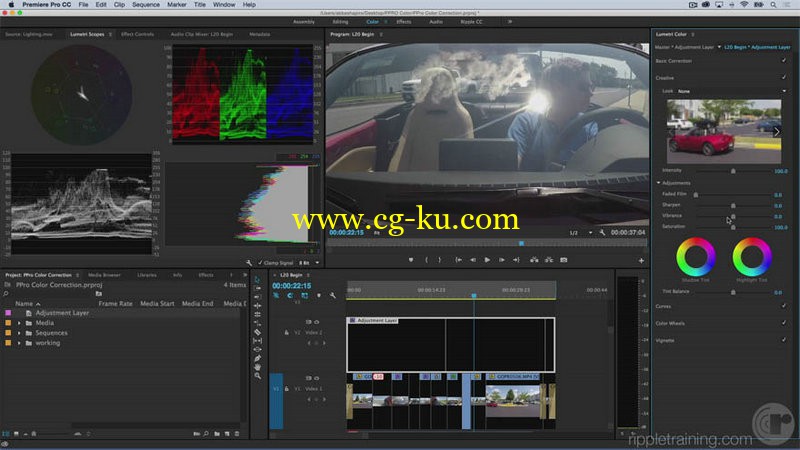Switch to the Media Browser tab
This screenshot has width=800, height=450.
click(104, 275)
